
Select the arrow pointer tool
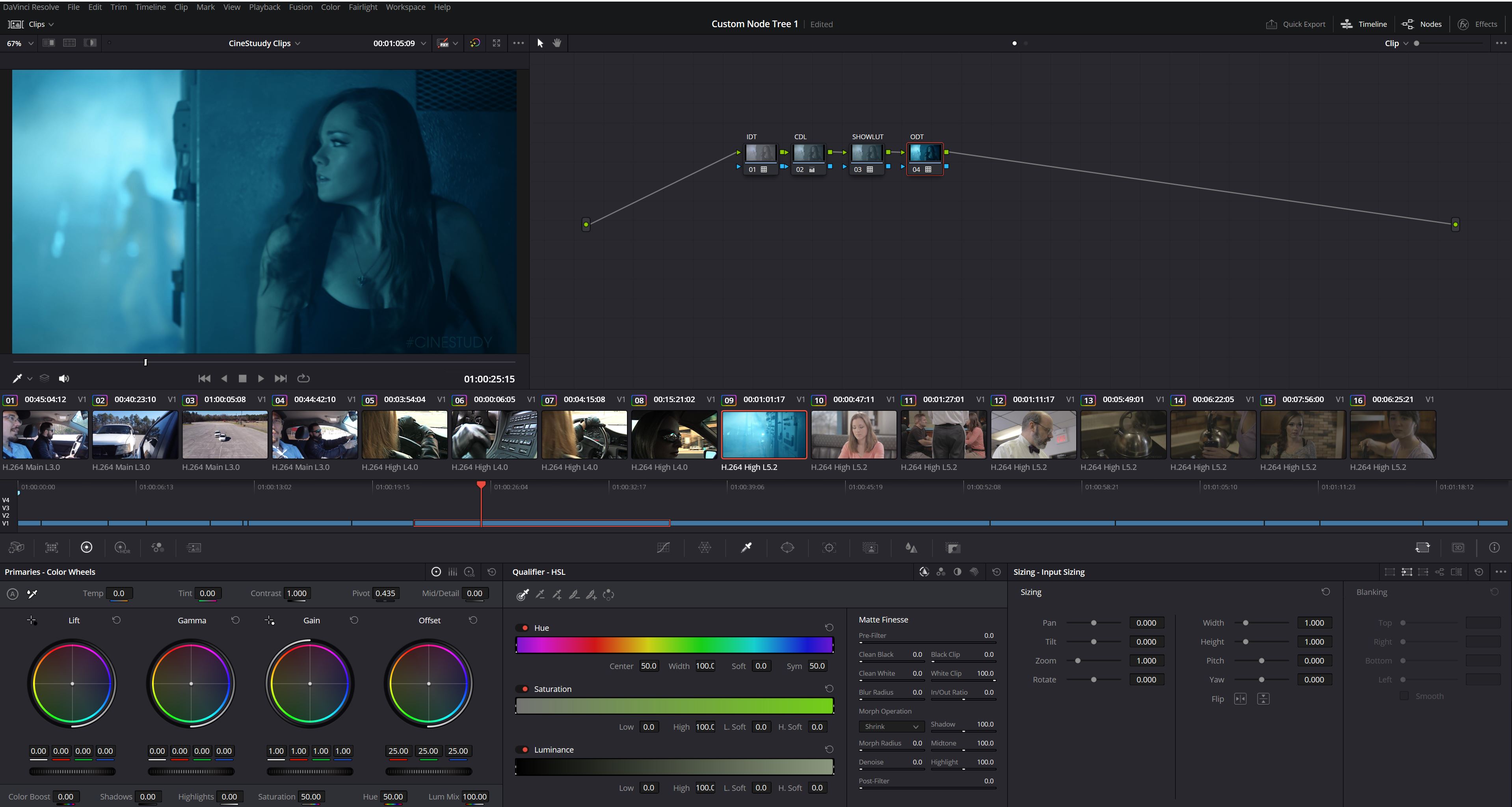click(540, 43)
